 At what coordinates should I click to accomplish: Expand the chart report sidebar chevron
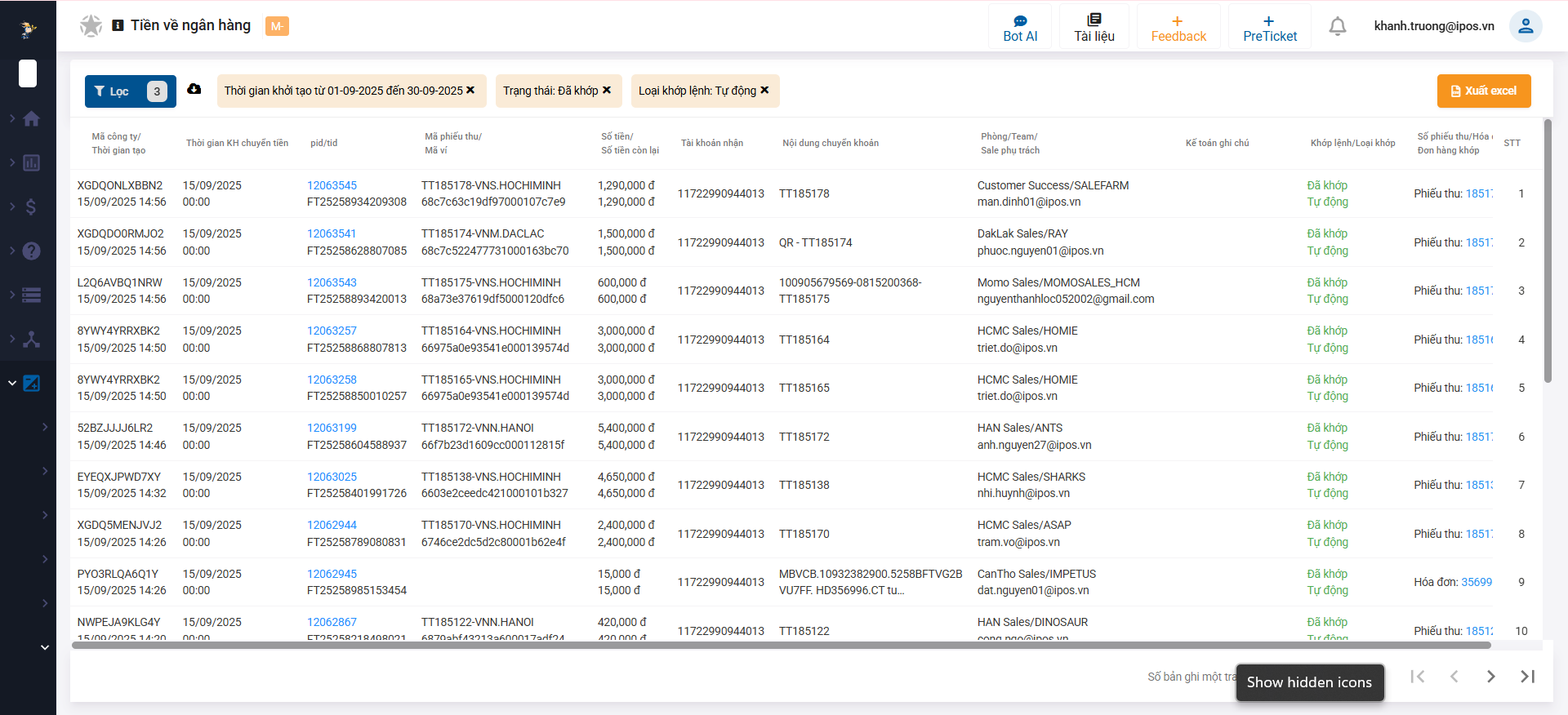pyautogui.click(x=12, y=163)
